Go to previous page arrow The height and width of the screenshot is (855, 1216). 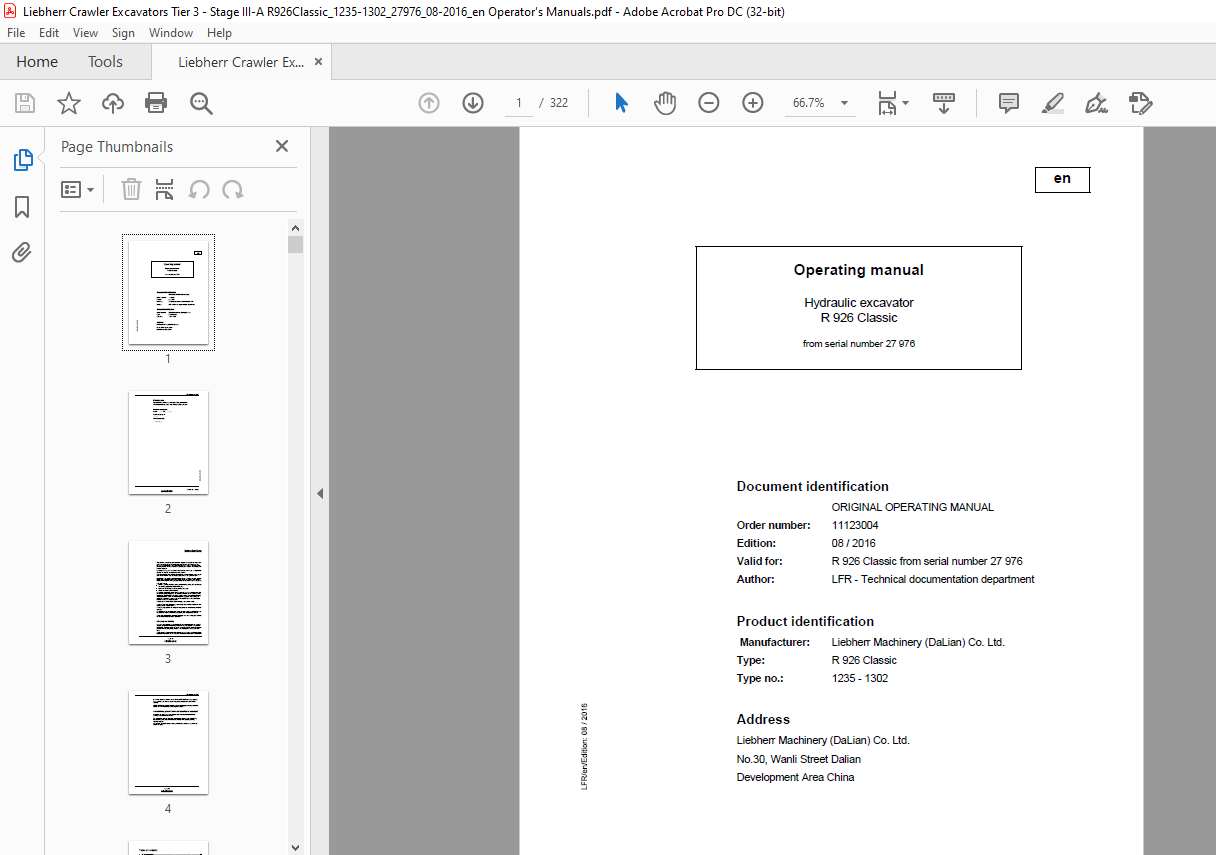pos(429,103)
